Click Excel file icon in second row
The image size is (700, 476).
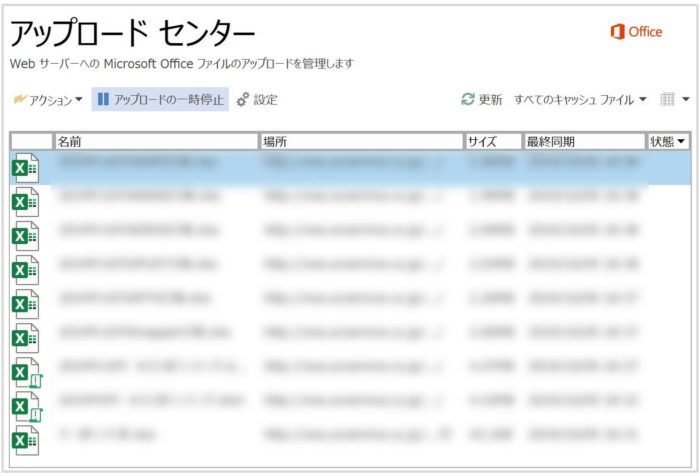click(x=25, y=202)
